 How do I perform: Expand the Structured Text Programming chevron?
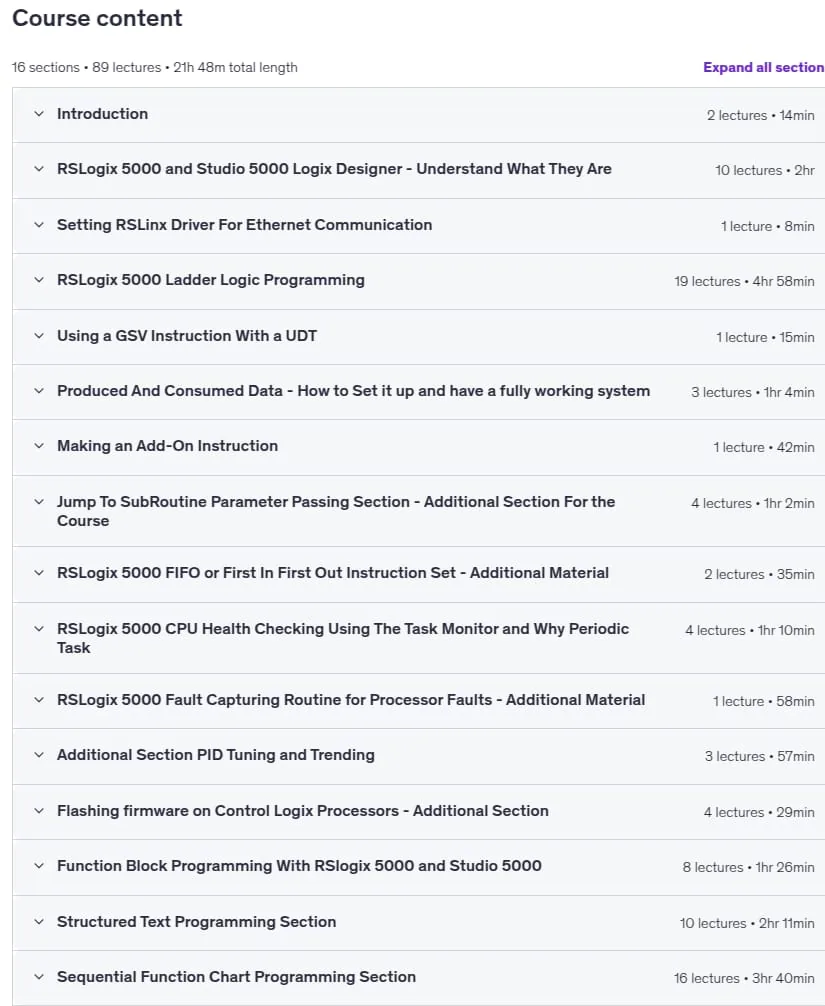click(39, 922)
